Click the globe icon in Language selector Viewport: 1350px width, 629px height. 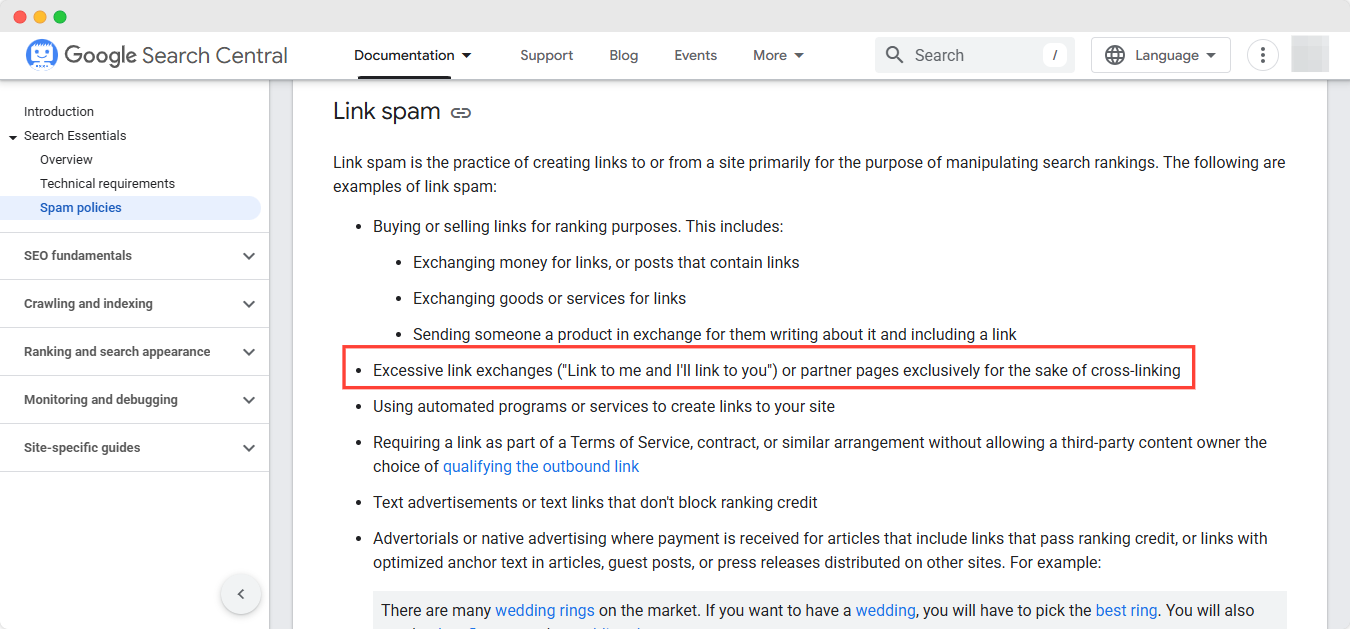[x=1115, y=55]
